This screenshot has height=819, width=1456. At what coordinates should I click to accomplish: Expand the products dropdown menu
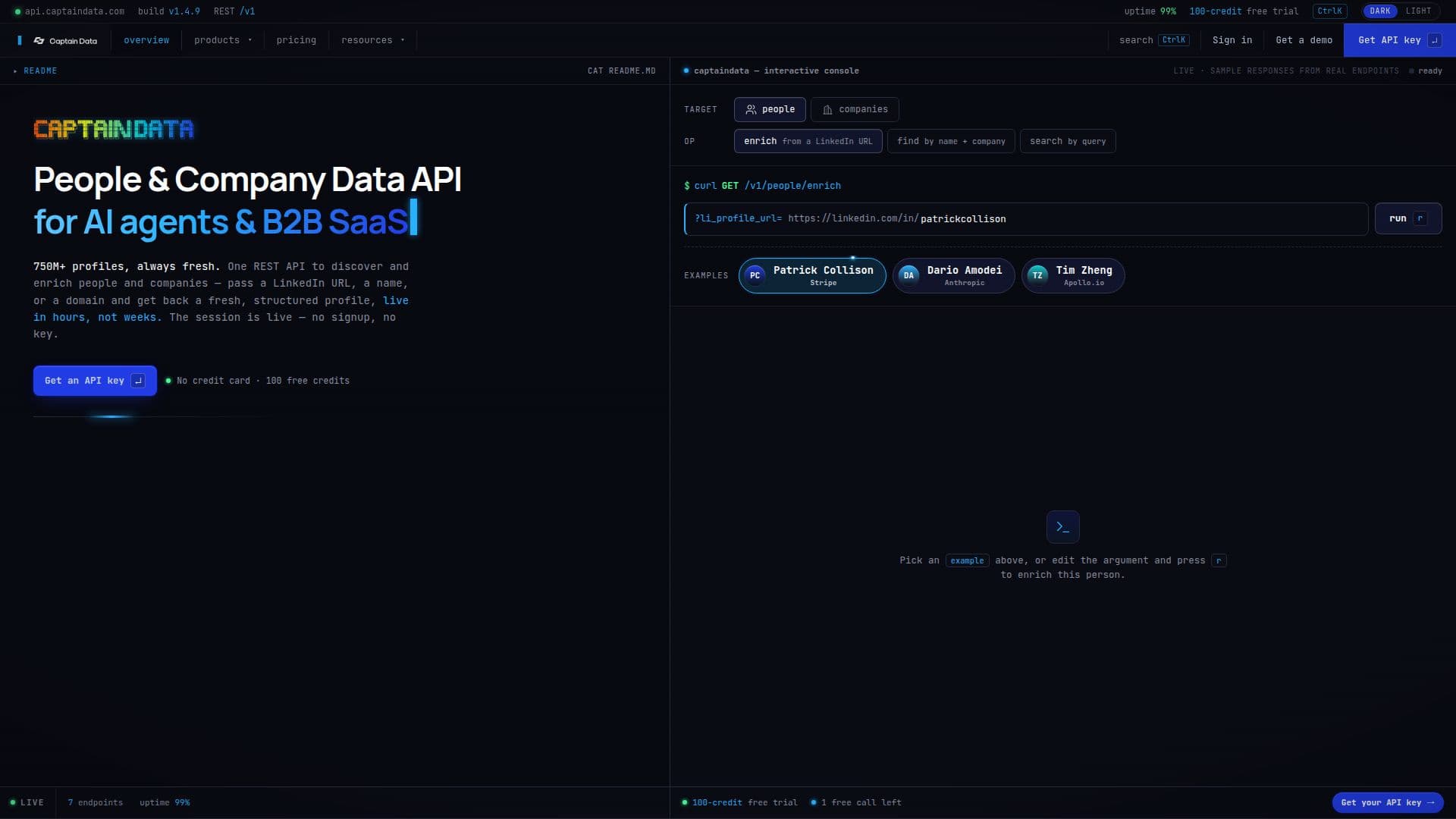(x=222, y=40)
